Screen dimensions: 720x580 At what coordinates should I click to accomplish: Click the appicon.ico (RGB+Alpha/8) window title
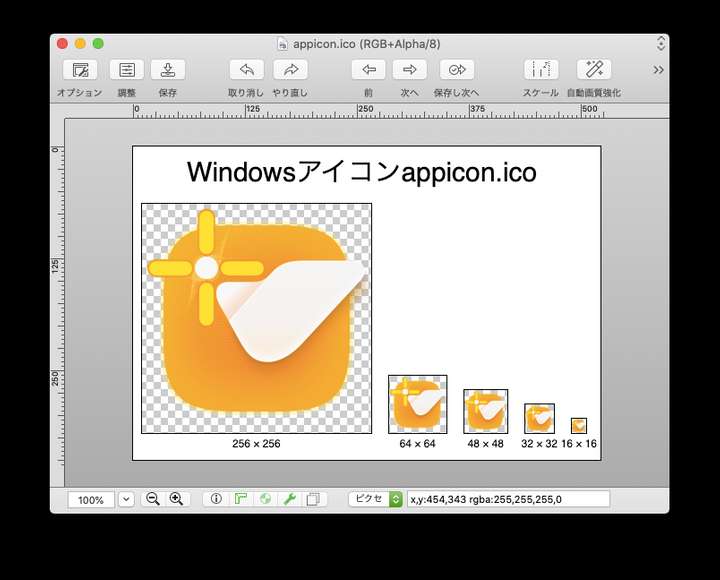click(x=366, y=44)
